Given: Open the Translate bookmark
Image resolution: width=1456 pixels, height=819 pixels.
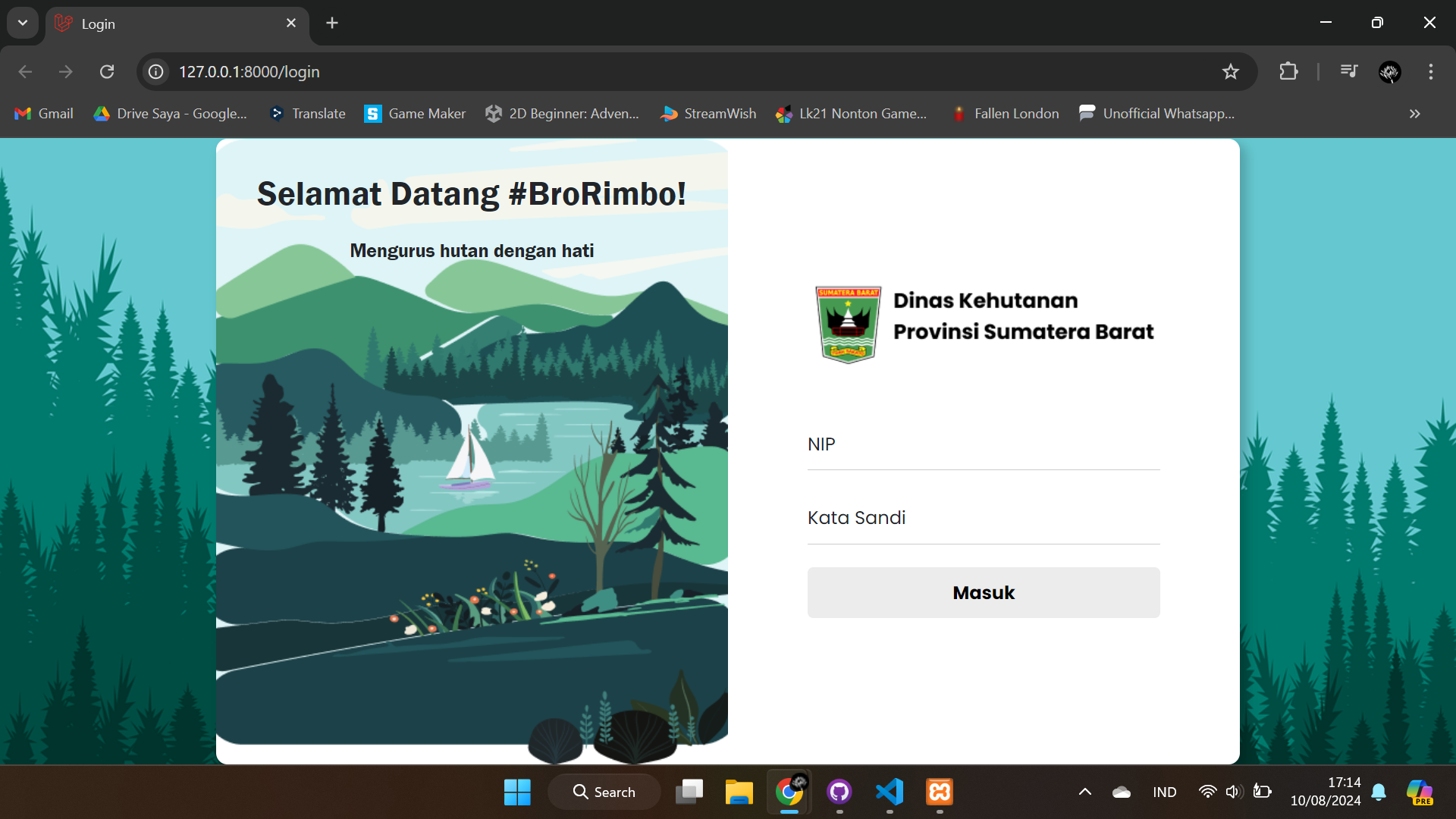Looking at the screenshot, I should [x=307, y=113].
